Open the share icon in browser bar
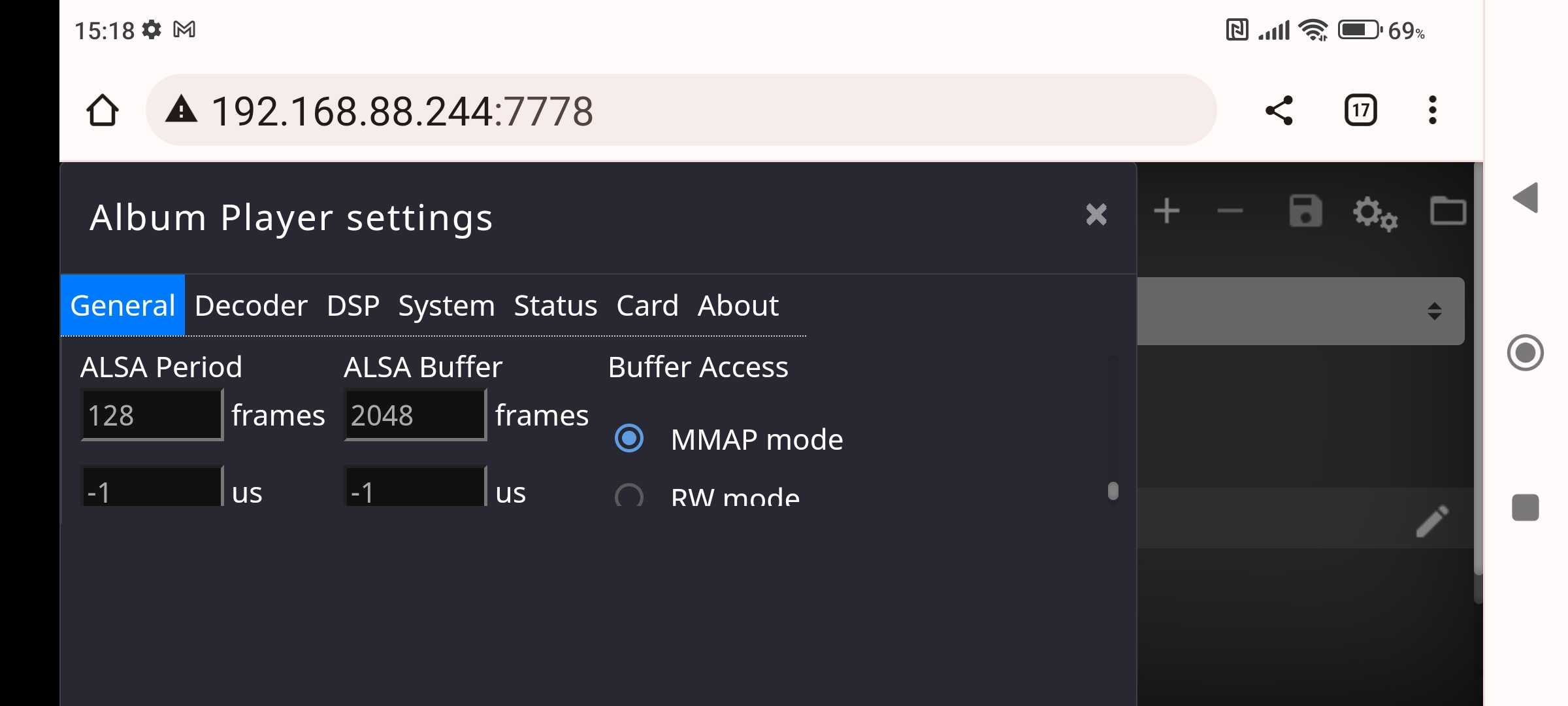Image resolution: width=1568 pixels, height=706 pixels. coord(1279,110)
